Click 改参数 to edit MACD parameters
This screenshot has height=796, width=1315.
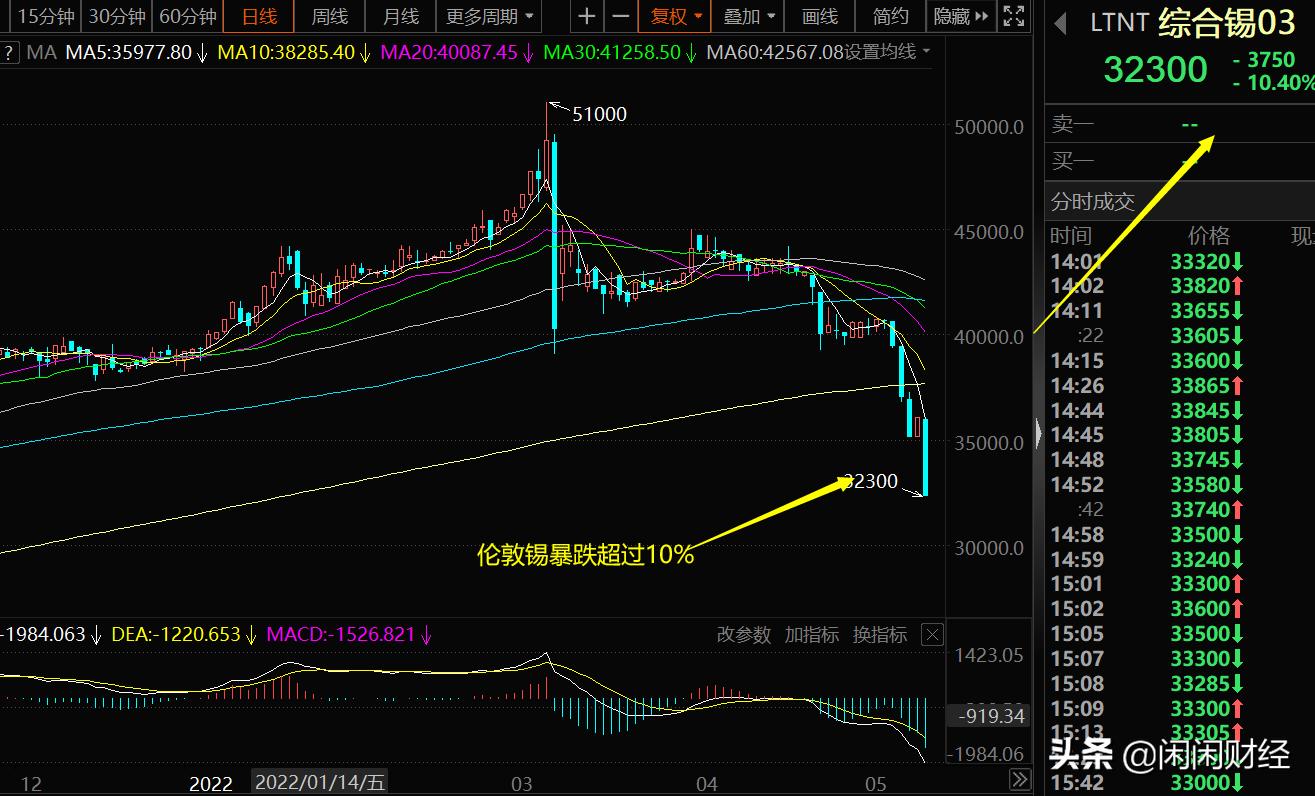[x=744, y=634]
